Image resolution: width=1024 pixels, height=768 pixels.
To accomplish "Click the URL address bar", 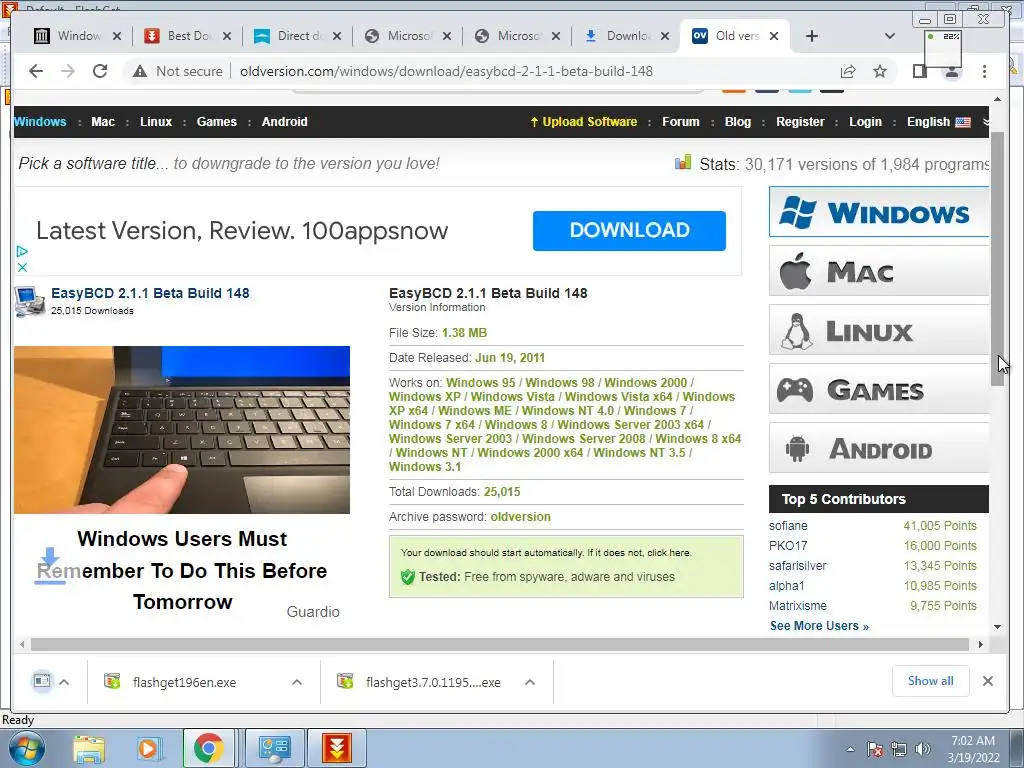I will click(x=446, y=71).
